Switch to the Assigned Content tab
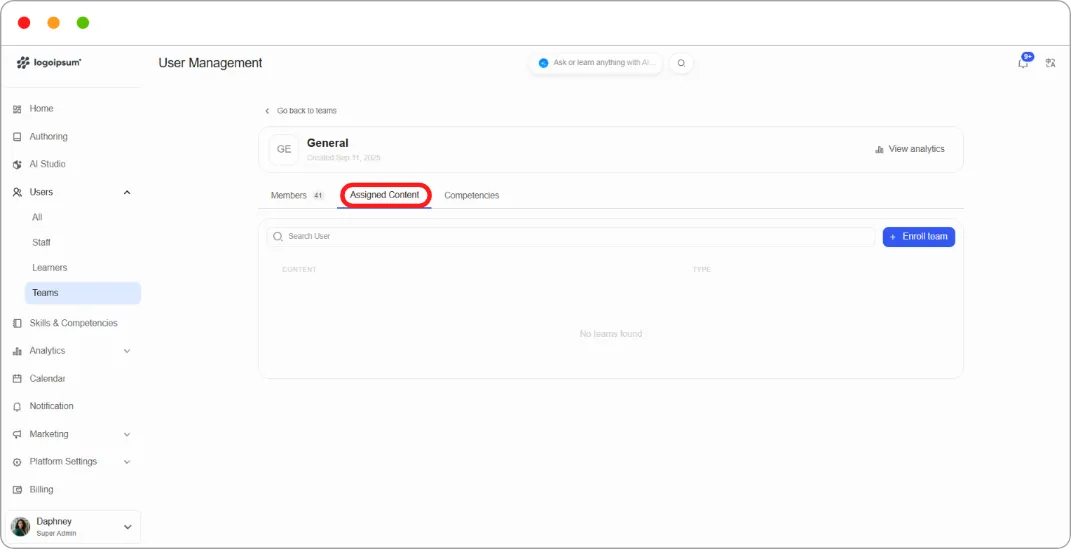 385,195
